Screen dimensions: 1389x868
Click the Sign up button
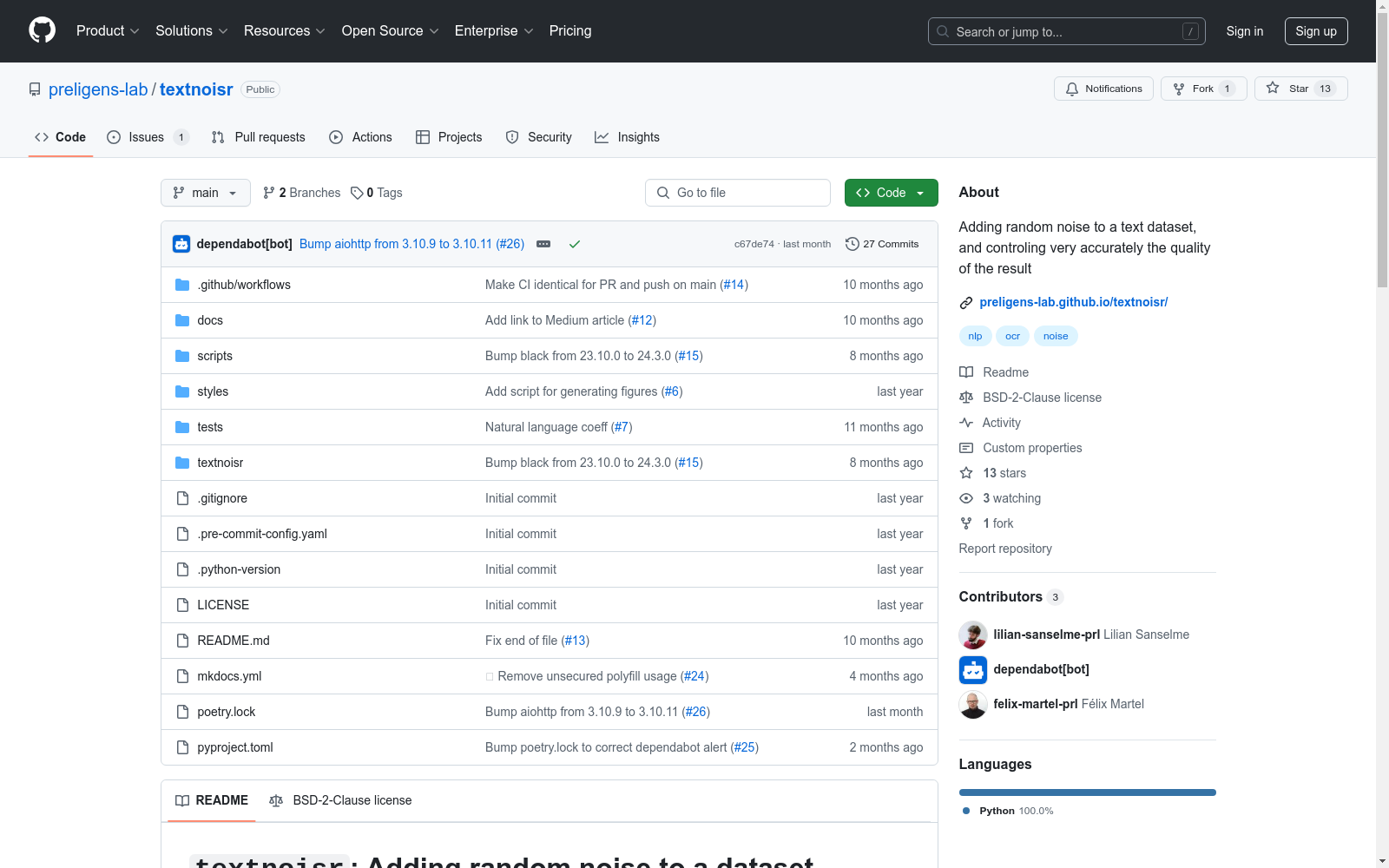point(1316,31)
